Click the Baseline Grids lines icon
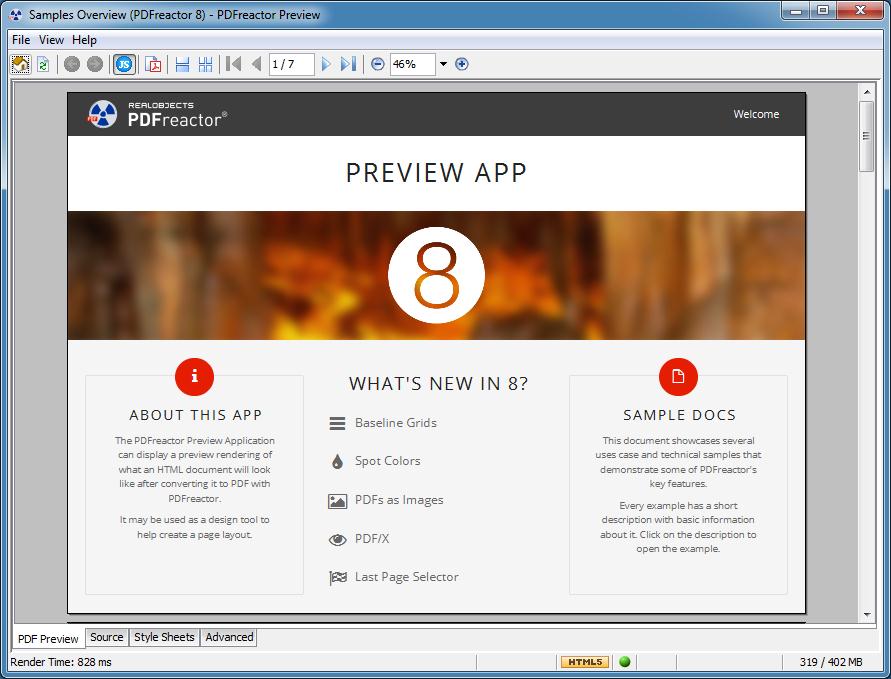Viewport: 891px width, 679px height. 338,423
